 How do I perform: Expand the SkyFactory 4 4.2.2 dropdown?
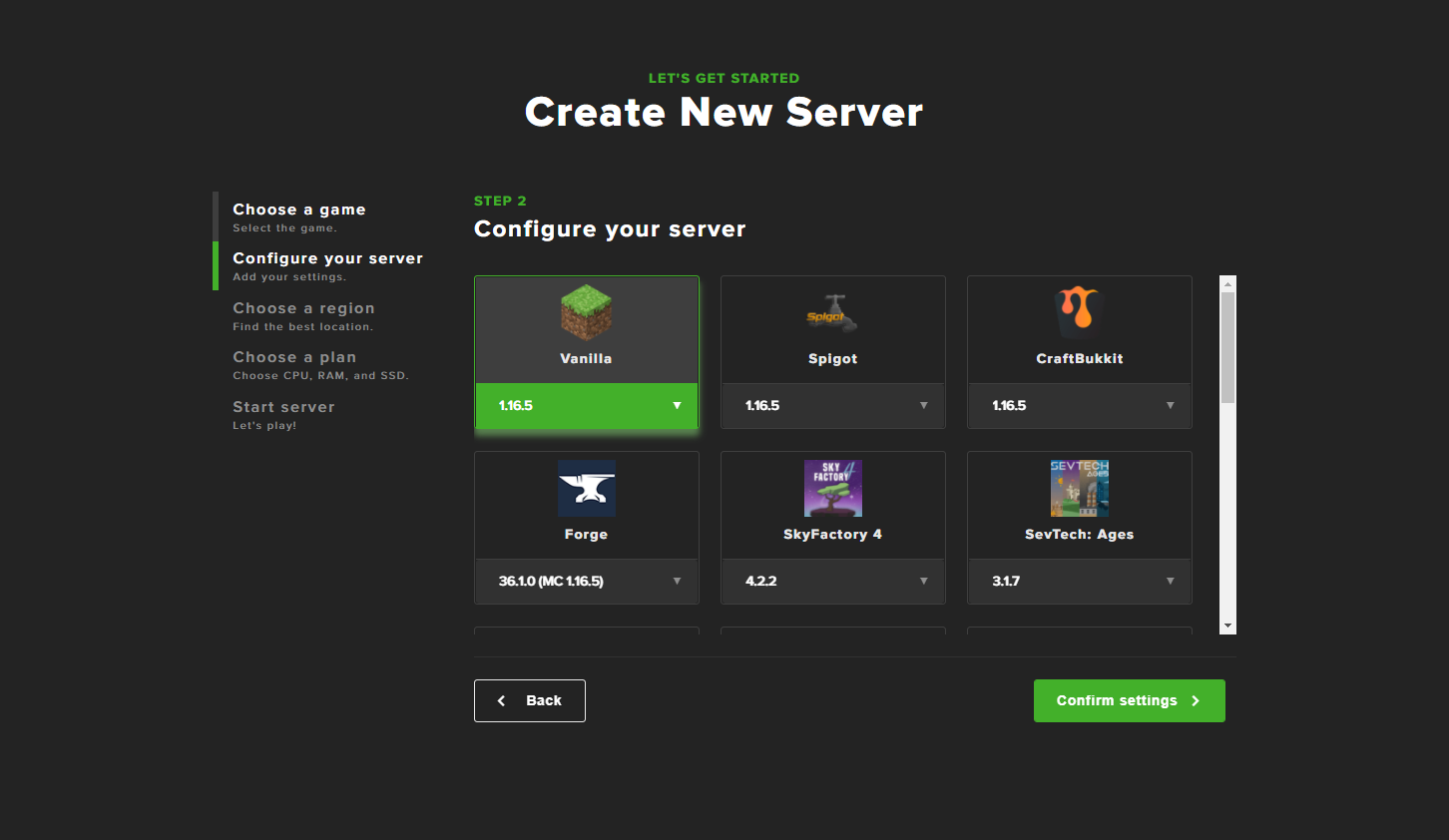[833, 582]
